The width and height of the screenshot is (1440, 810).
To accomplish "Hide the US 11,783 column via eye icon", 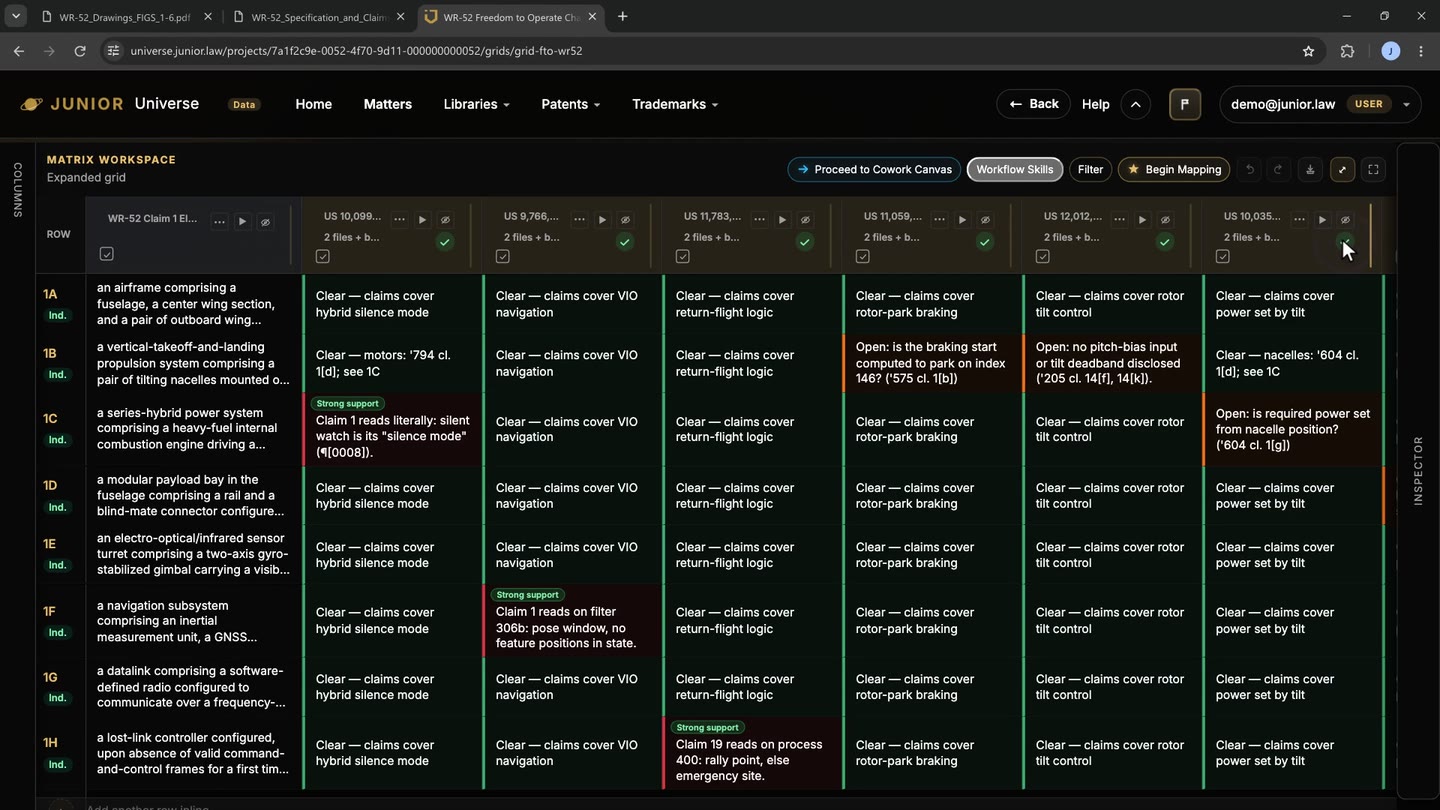I will click(x=805, y=220).
